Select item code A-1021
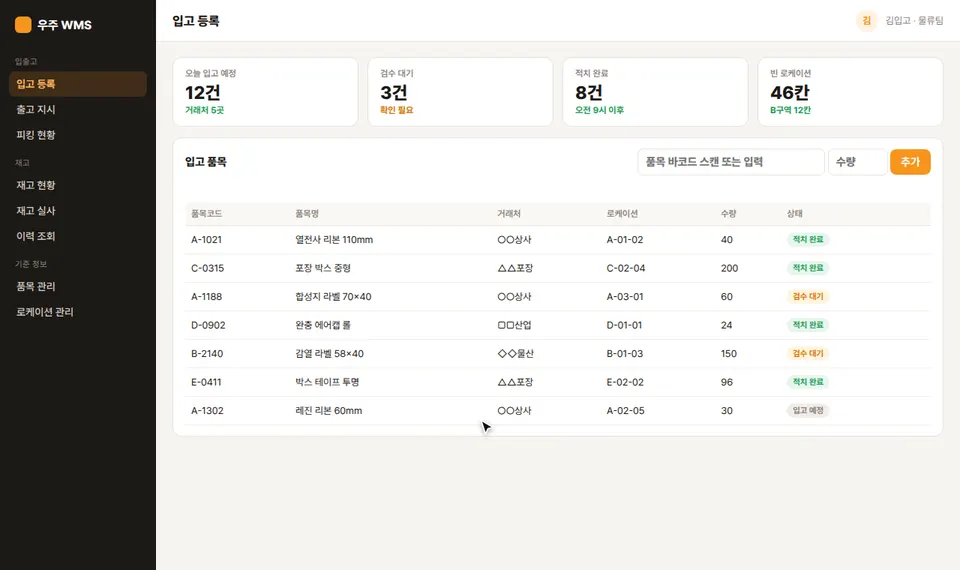 point(206,240)
